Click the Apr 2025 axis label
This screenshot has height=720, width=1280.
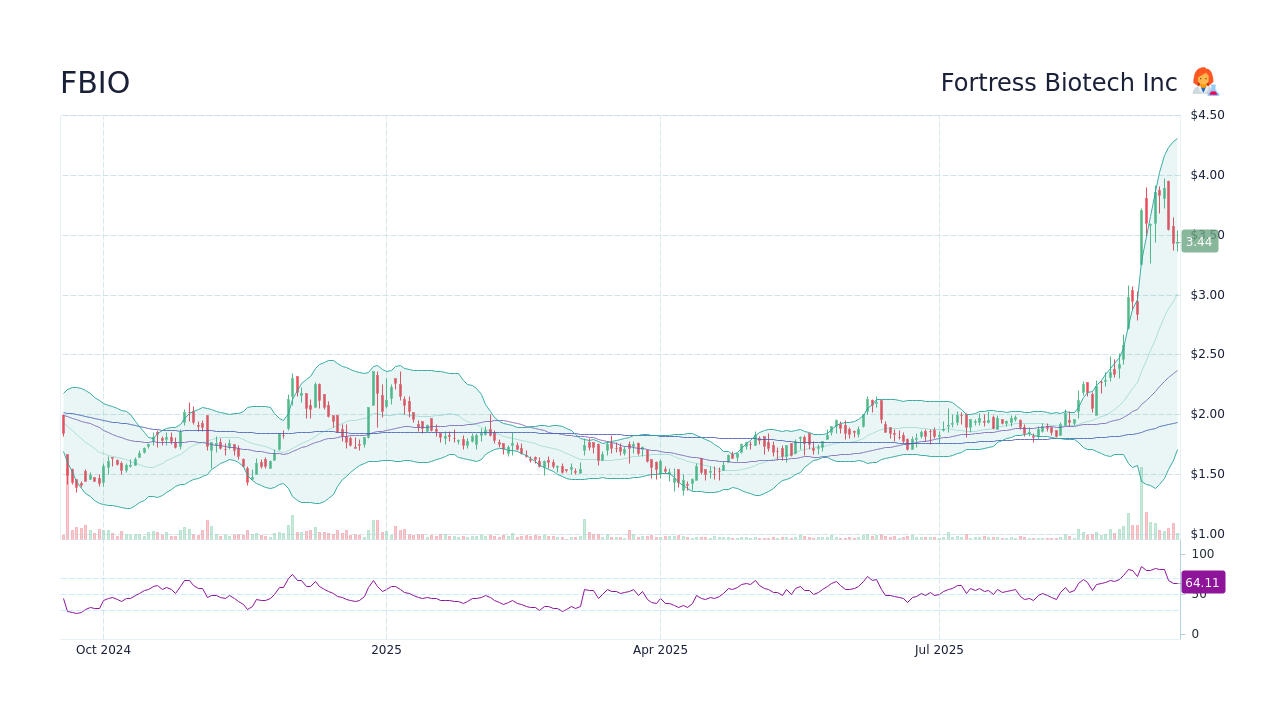[x=660, y=649]
